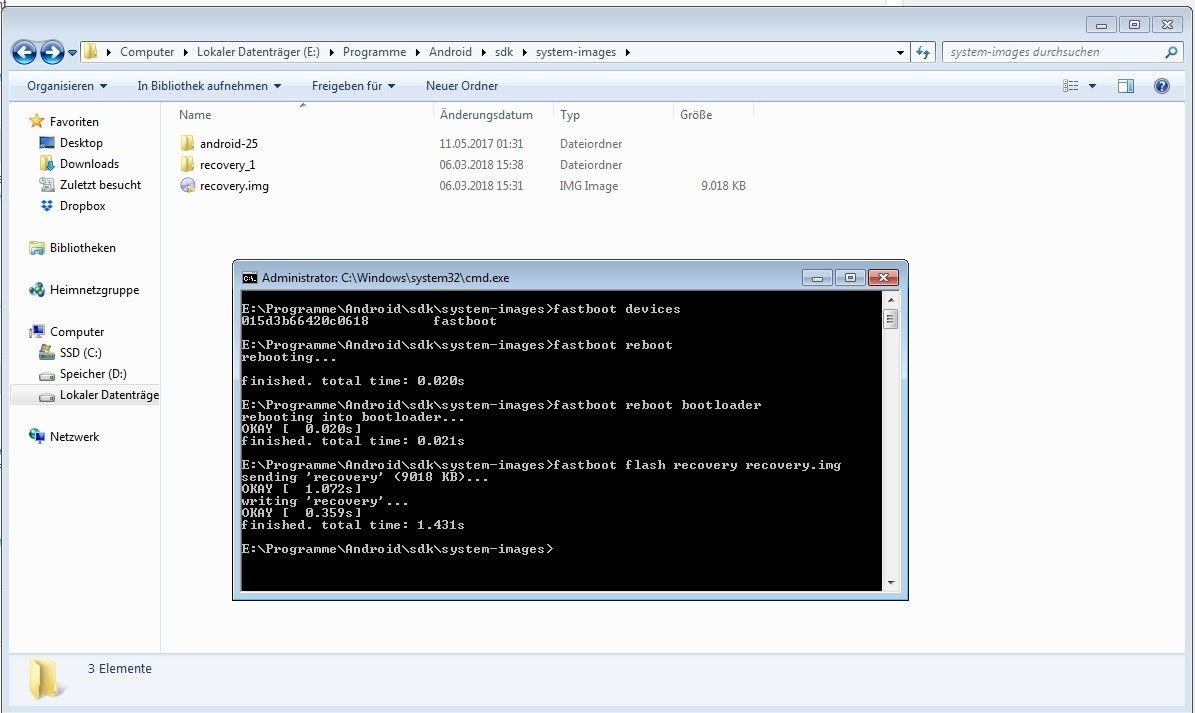Click the search magnifier icon
This screenshot has width=1195, height=713.
tap(1171, 52)
